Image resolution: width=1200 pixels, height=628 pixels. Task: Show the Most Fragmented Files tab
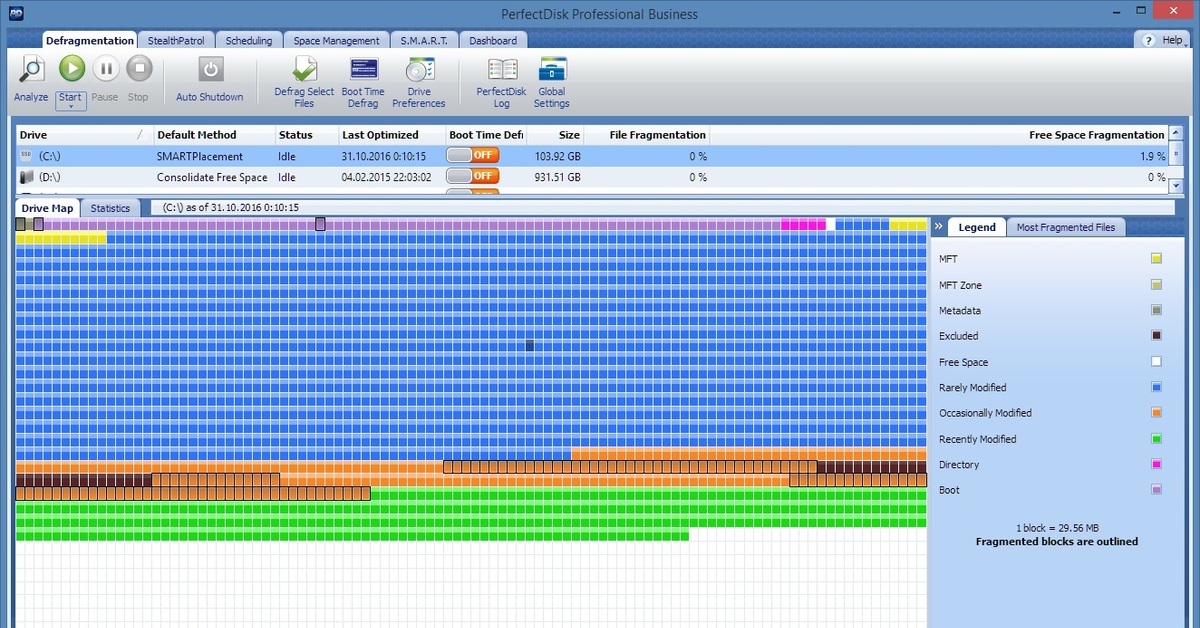pyautogui.click(x=1065, y=227)
